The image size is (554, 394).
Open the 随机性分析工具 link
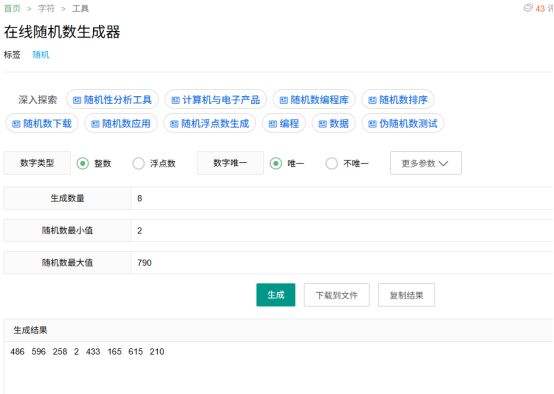[112, 100]
